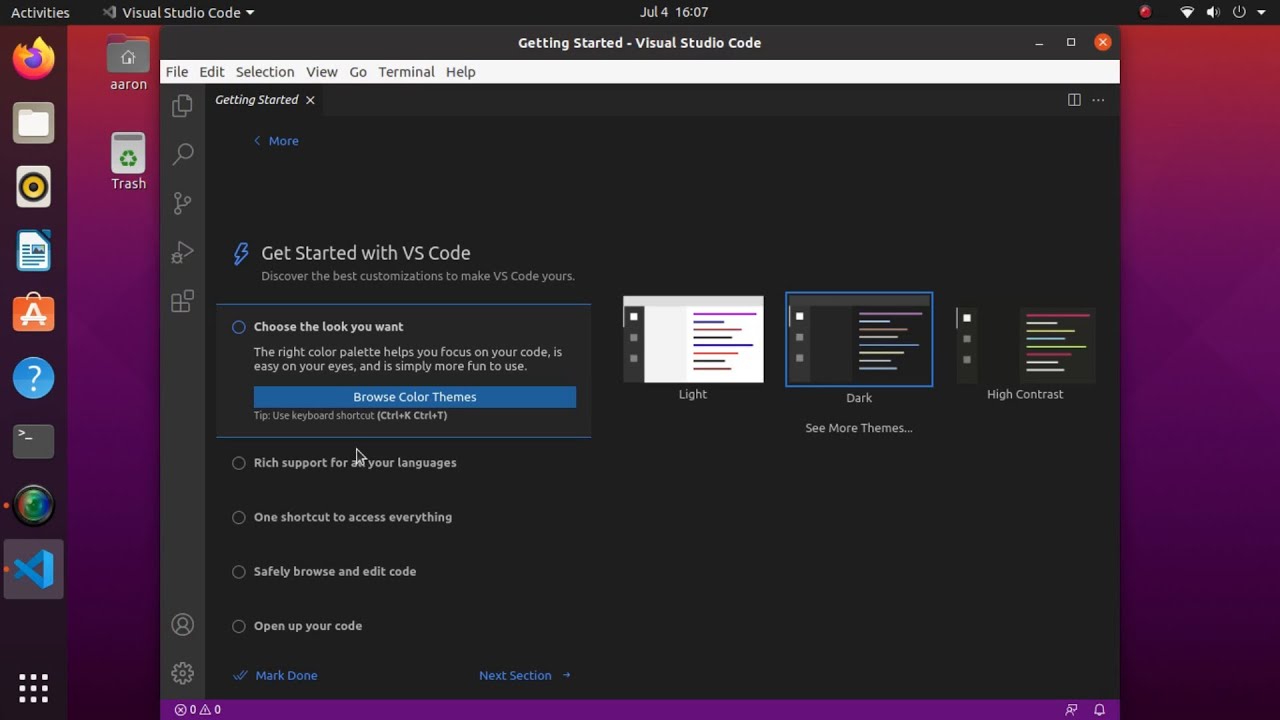1280x720 pixels.
Task: Open the Search view in activity bar
Action: click(182, 154)
